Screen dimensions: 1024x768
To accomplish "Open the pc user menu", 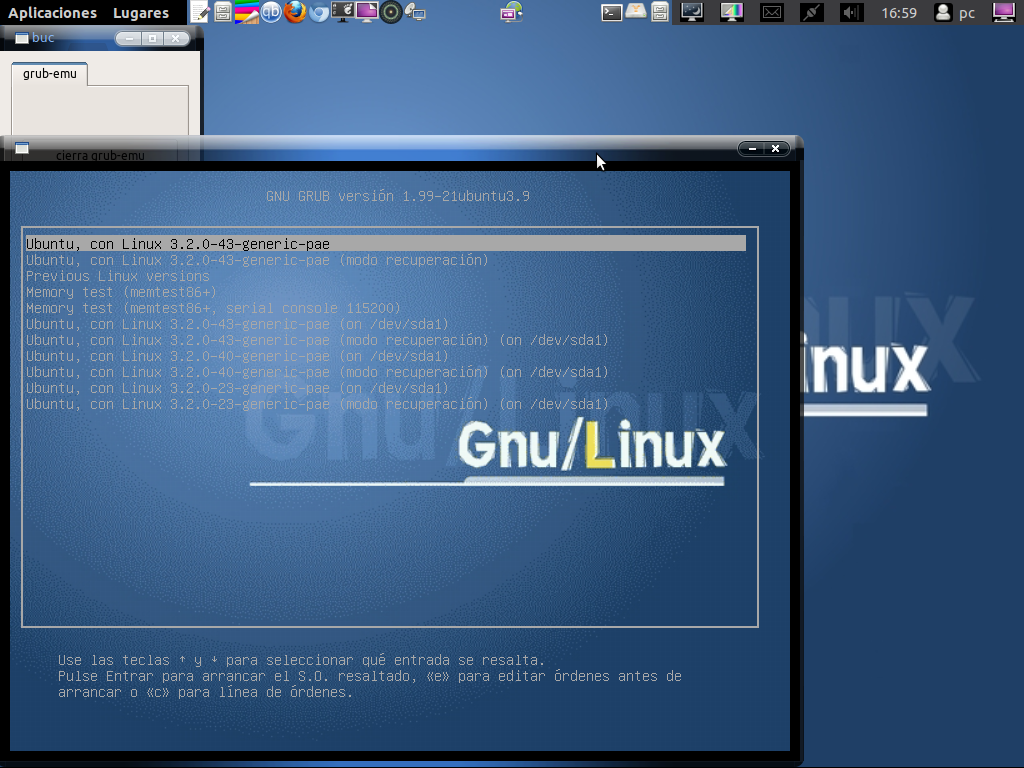I will (955, 12).
